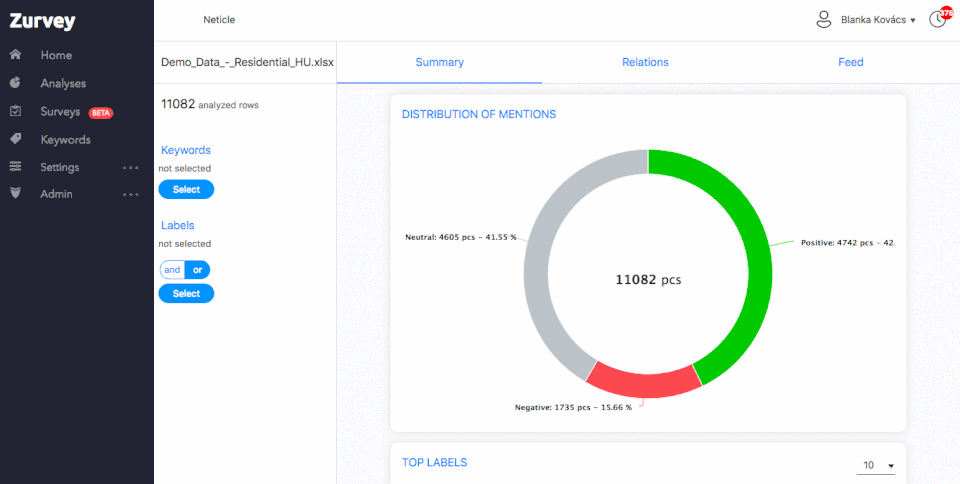Open the Top Labels count dropdown
960x484 pixels.
pyautogui.click(x=876, y=466)
